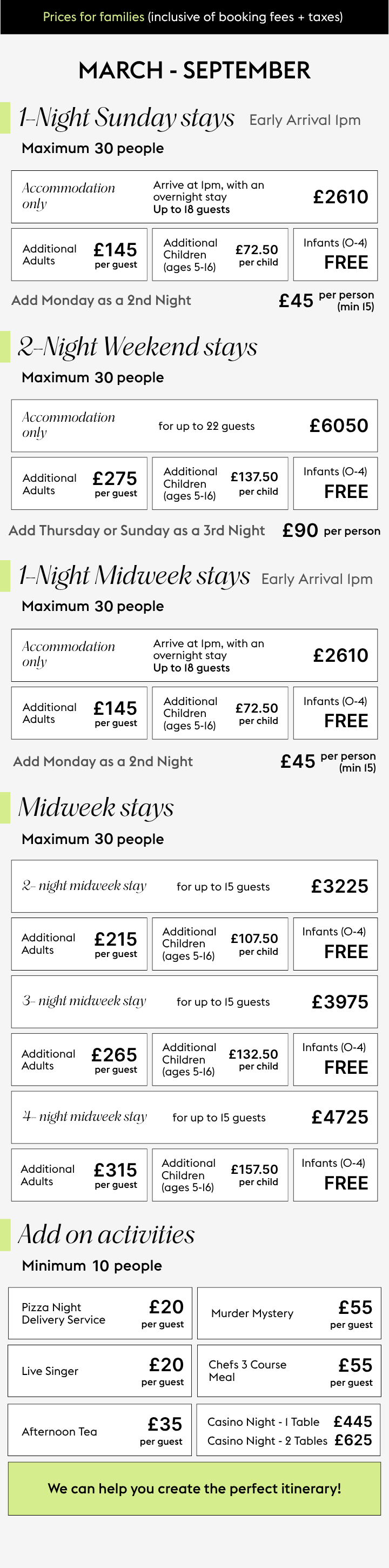The height and width of the screenshot is (1568, 389).
Task: Pick the Live Singer add-on
Action: click(x=100, y=1371)
